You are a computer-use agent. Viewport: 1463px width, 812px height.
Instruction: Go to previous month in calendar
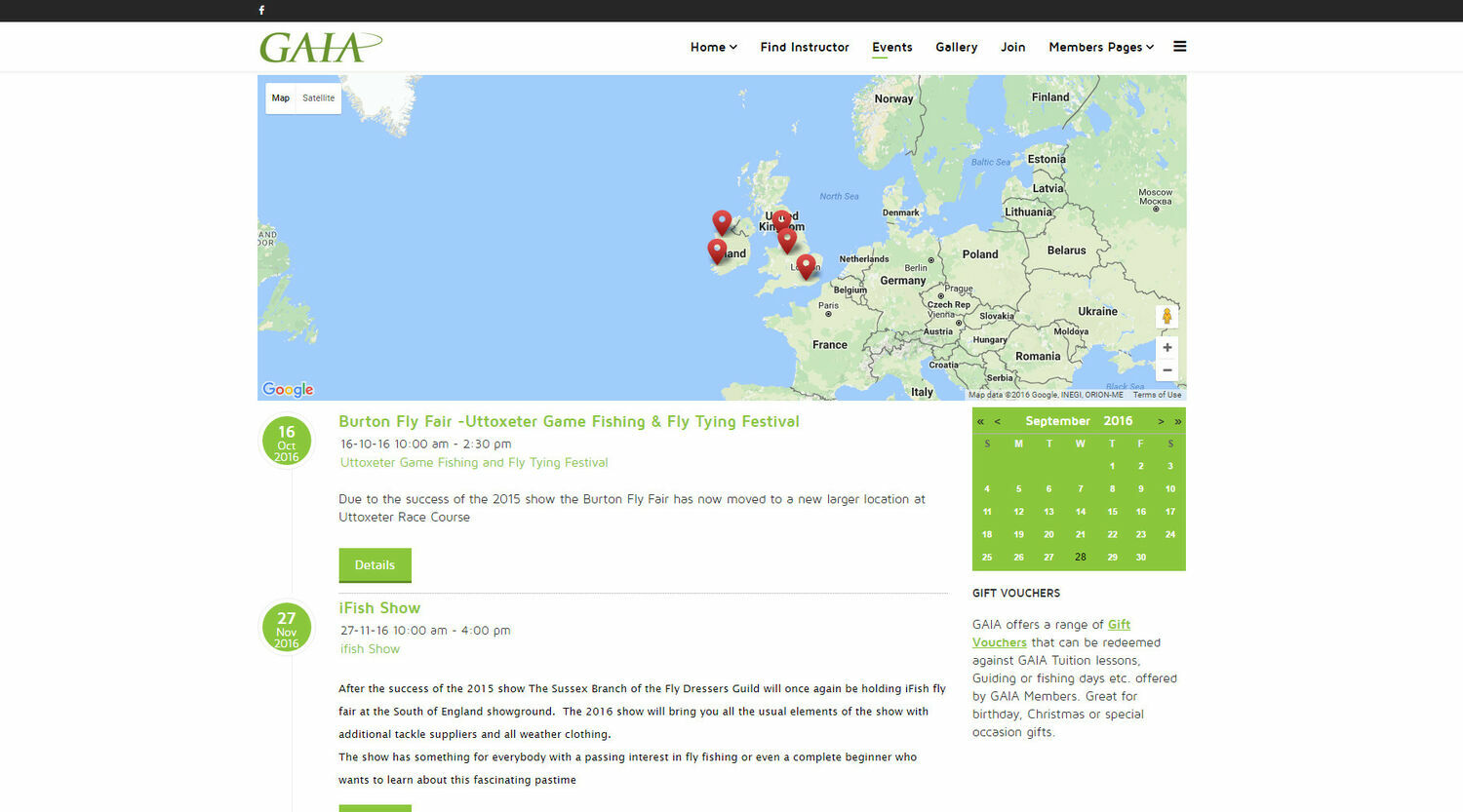(997, 421)
